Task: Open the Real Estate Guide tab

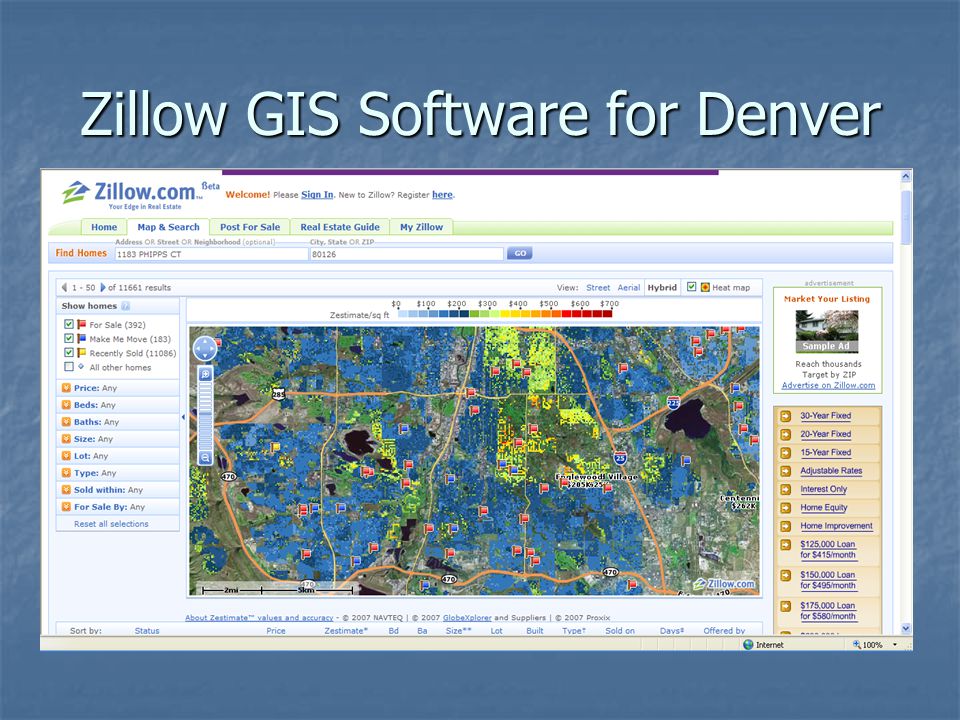Action: pyautogui.click(x=340, y=227)
